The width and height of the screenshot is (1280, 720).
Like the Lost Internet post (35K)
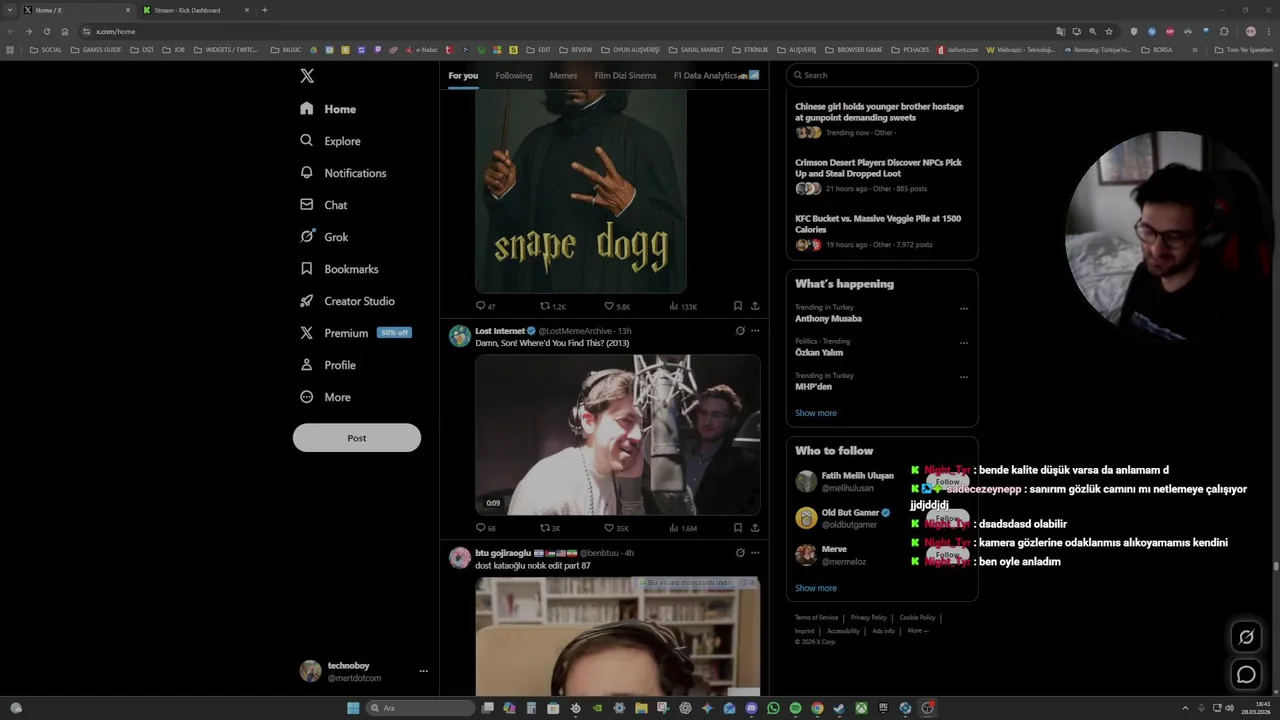616,528
